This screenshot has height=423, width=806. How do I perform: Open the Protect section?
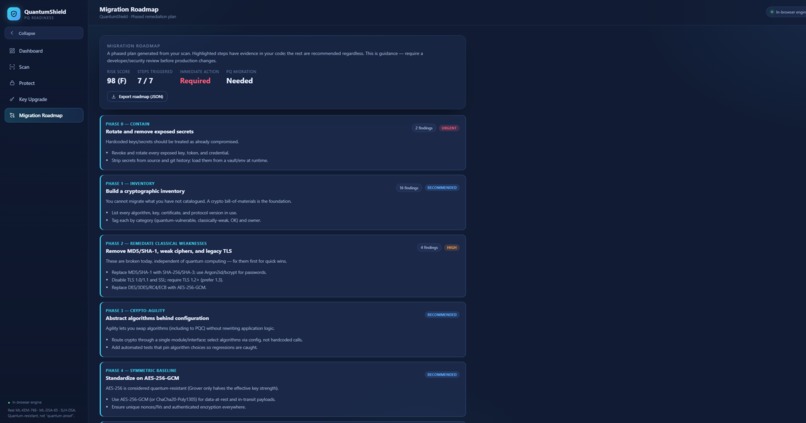click(x=44, y=83)
